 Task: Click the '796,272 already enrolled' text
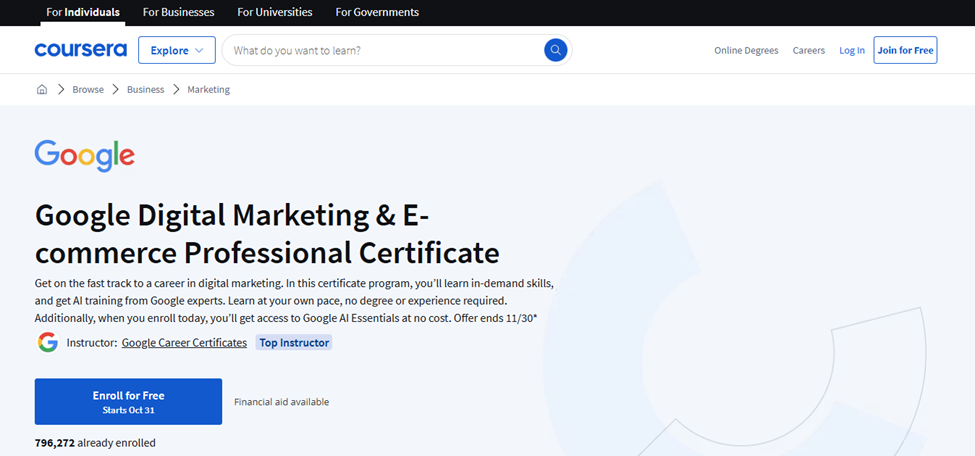pyautogui.click(x=95, y=443)
